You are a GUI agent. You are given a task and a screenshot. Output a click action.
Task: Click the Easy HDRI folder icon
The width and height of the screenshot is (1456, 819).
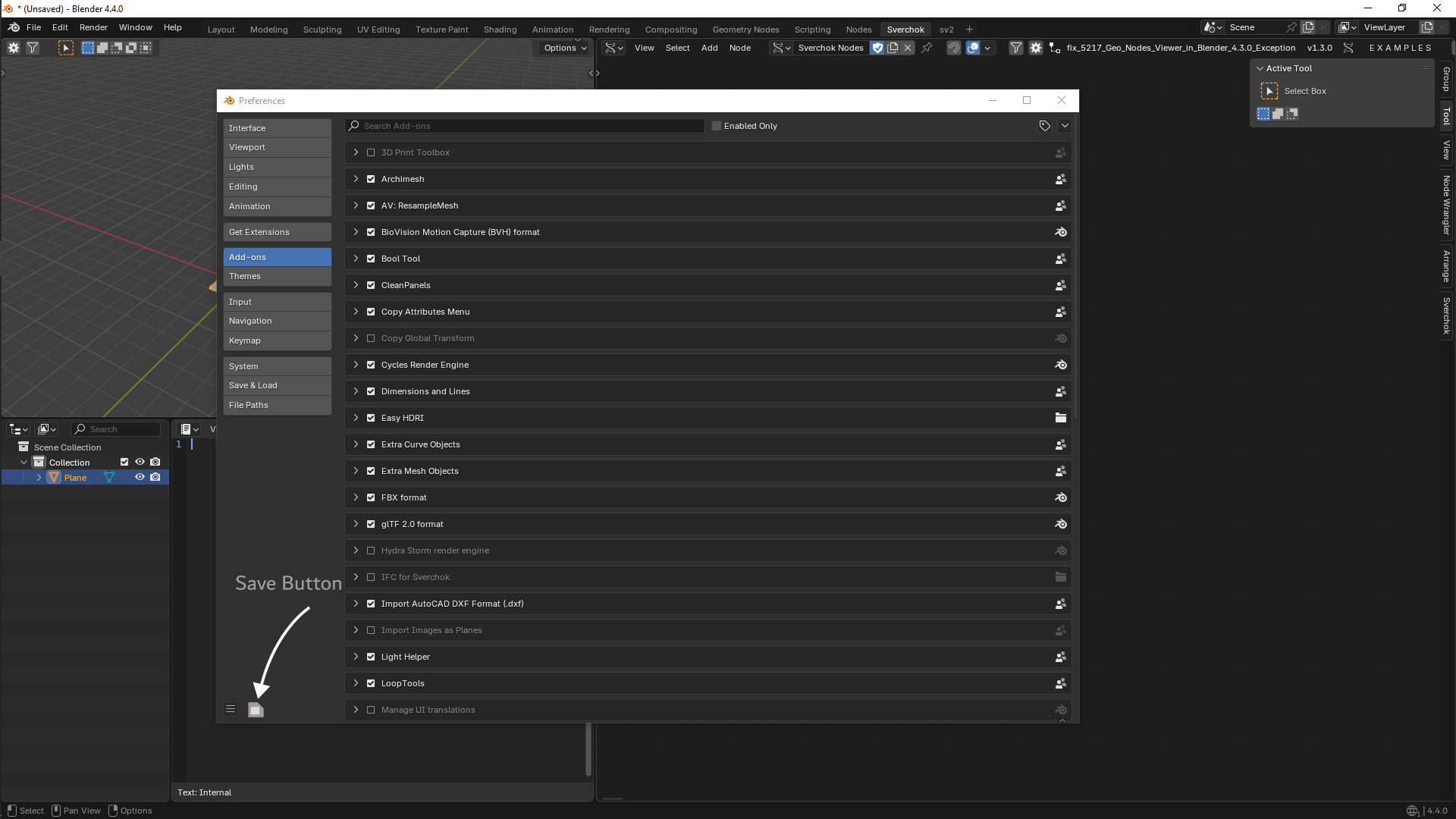[x=1061, y=418]
